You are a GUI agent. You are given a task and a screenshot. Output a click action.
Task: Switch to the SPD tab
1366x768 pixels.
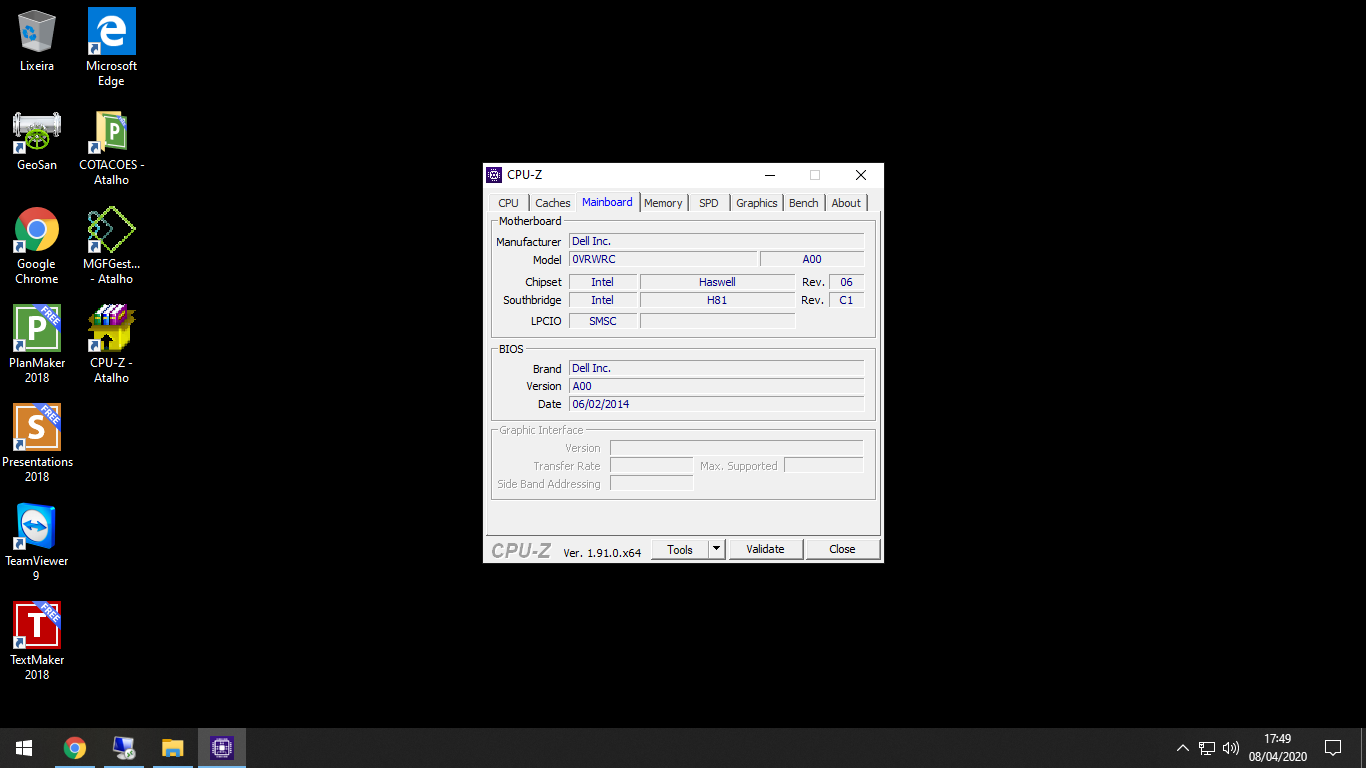click(709, 203)
